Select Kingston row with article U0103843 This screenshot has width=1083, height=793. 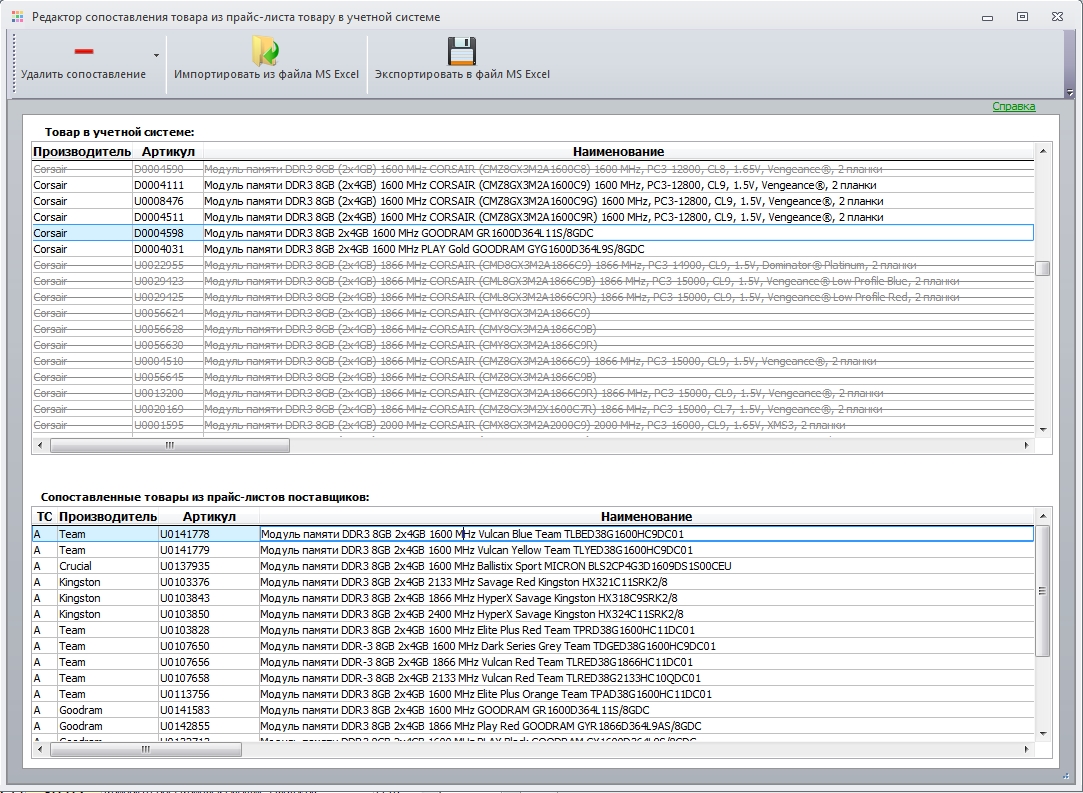pos(533,598)
